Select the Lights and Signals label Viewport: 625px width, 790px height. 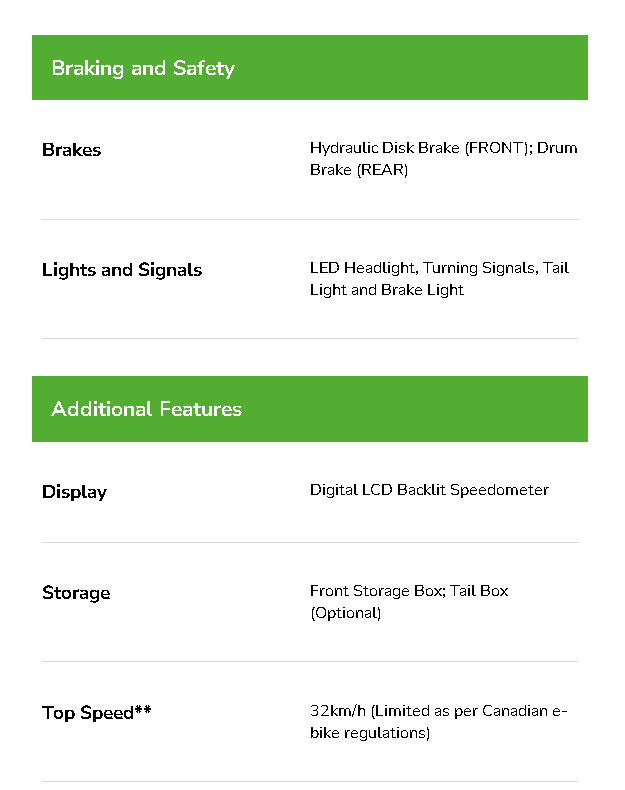coord(122,270)
